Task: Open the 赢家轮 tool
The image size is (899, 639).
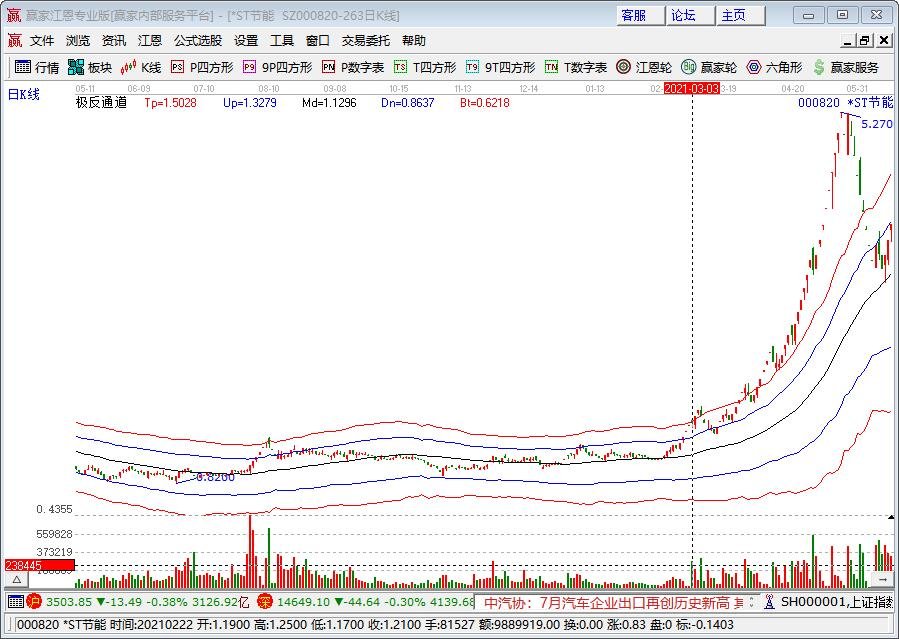Action: (x=709, y=68)
